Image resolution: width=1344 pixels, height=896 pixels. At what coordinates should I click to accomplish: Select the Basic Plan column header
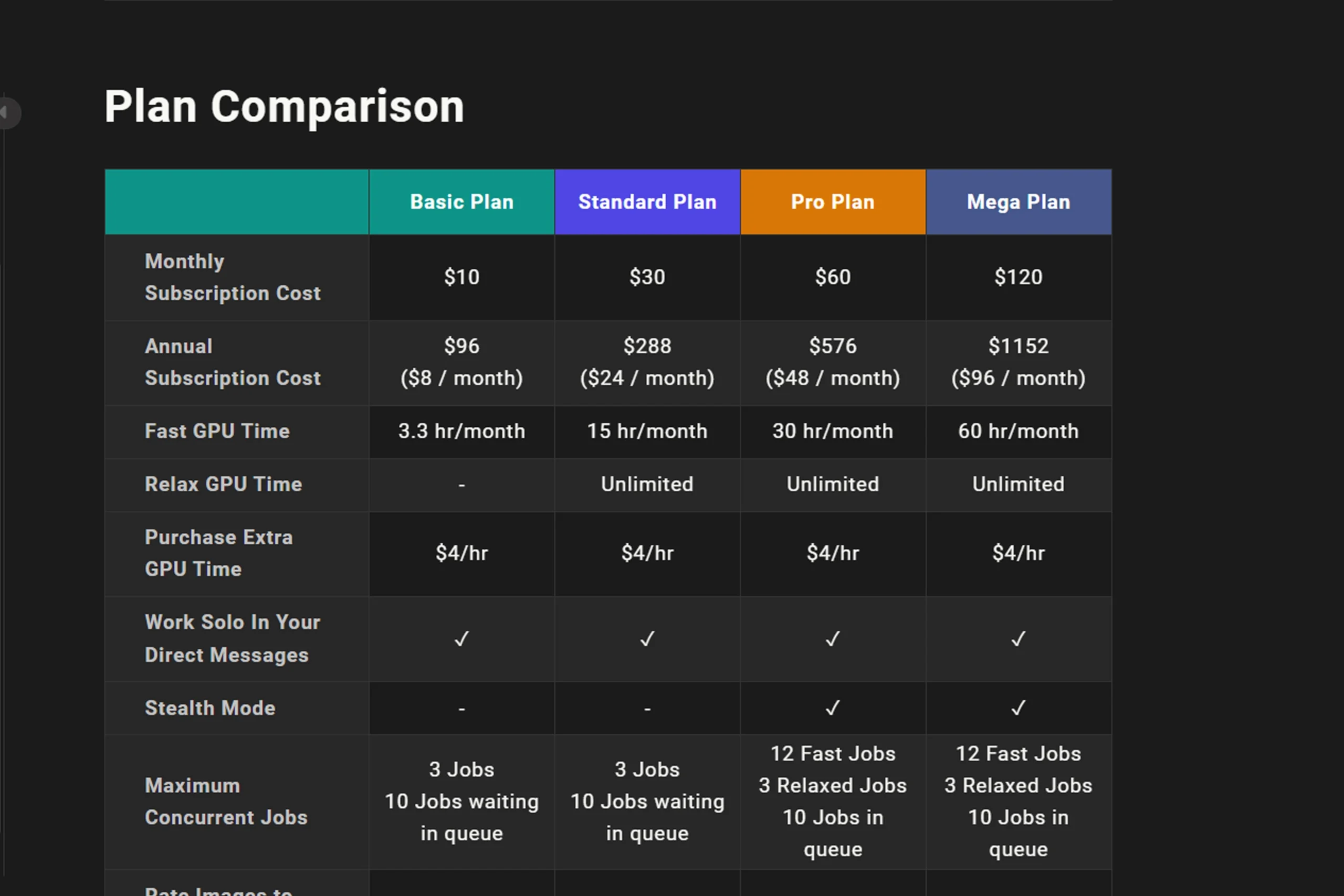461,202
